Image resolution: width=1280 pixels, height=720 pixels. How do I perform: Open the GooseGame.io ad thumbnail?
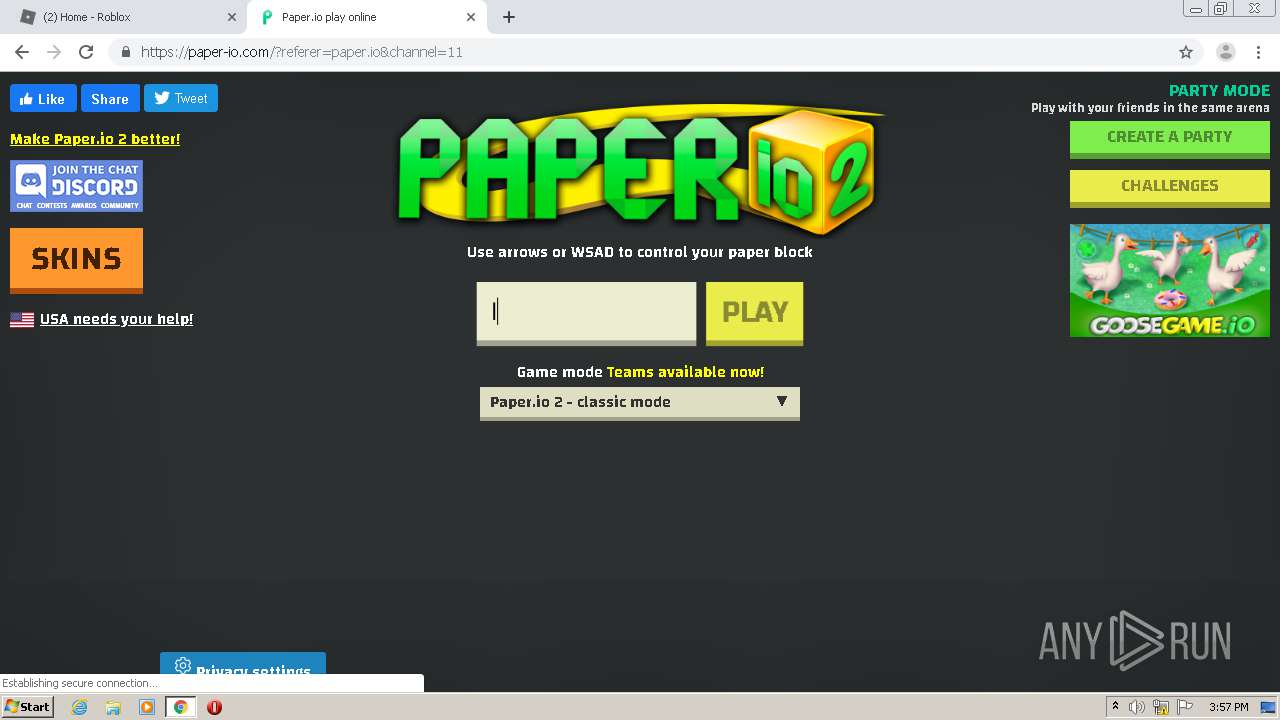point(1169,280)
